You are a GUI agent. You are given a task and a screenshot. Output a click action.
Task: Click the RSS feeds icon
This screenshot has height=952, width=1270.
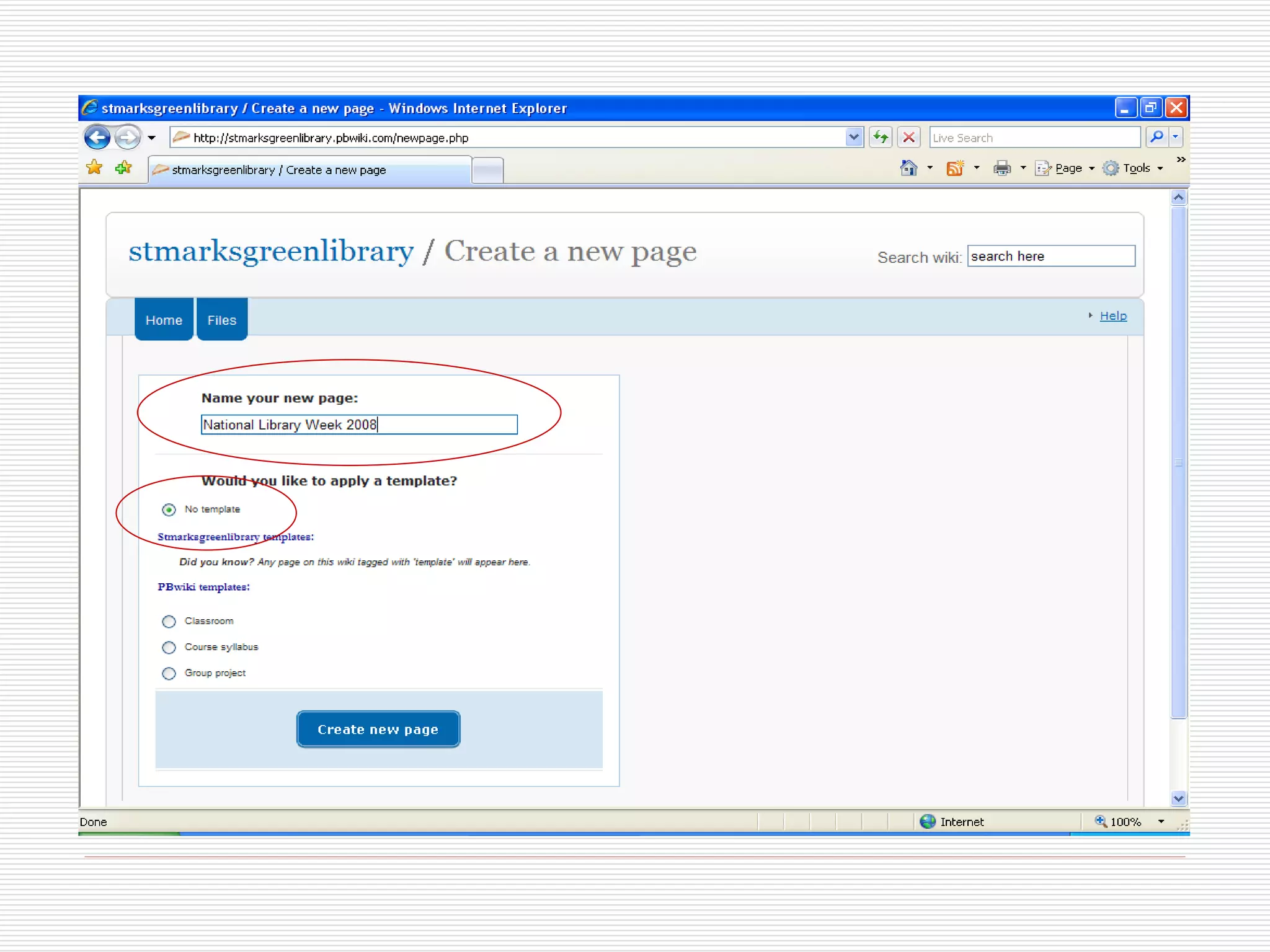955,168
